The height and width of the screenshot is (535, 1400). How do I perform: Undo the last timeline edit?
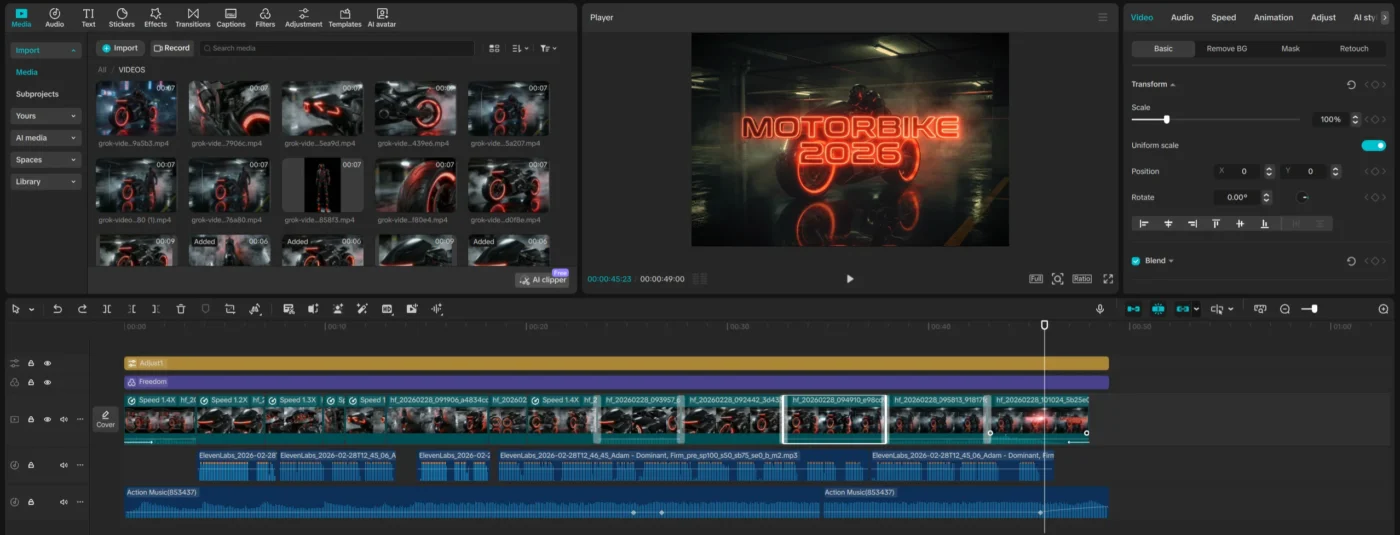click(x=57, y=309)
